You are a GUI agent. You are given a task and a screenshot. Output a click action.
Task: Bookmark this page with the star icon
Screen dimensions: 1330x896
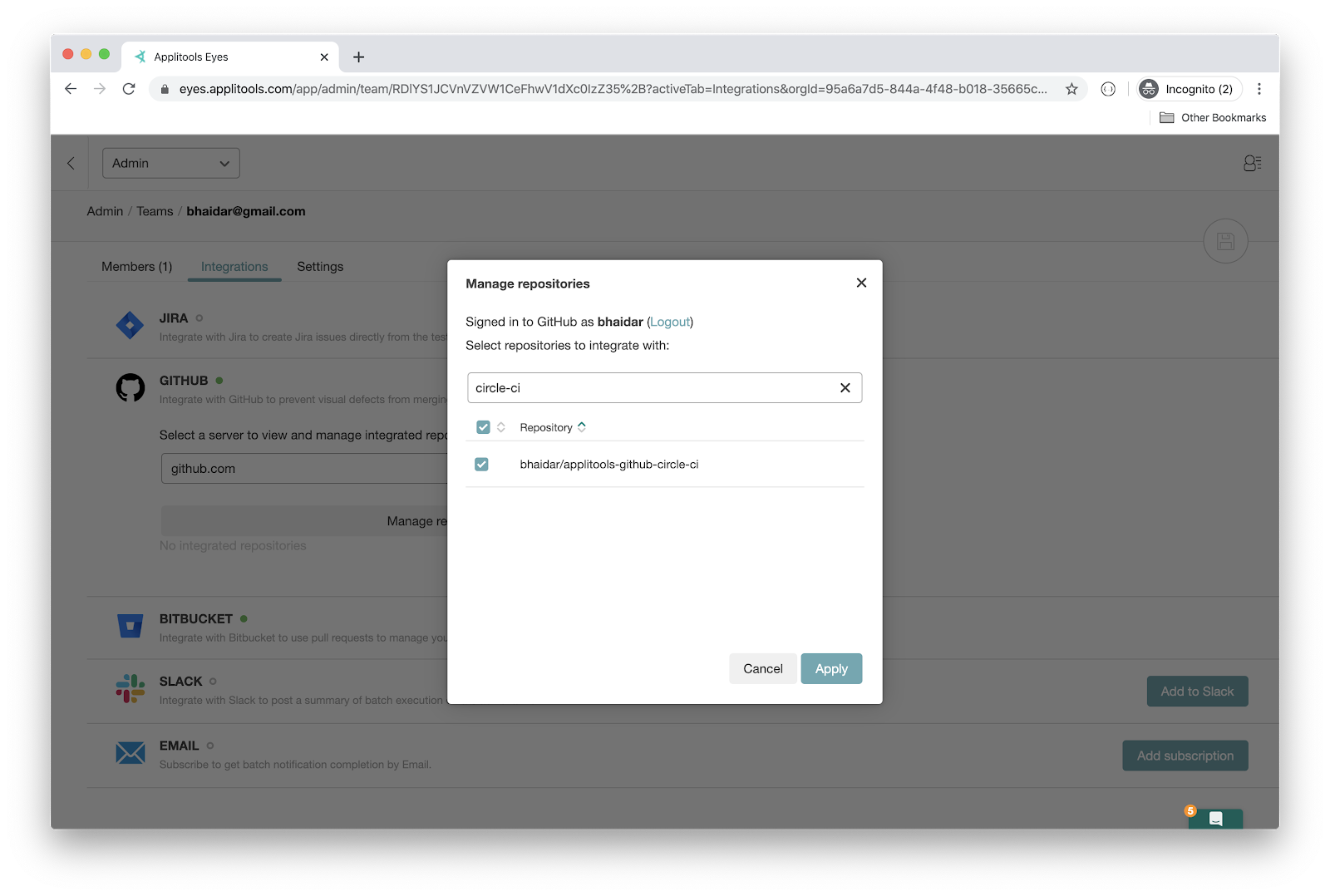point(1071,89)
